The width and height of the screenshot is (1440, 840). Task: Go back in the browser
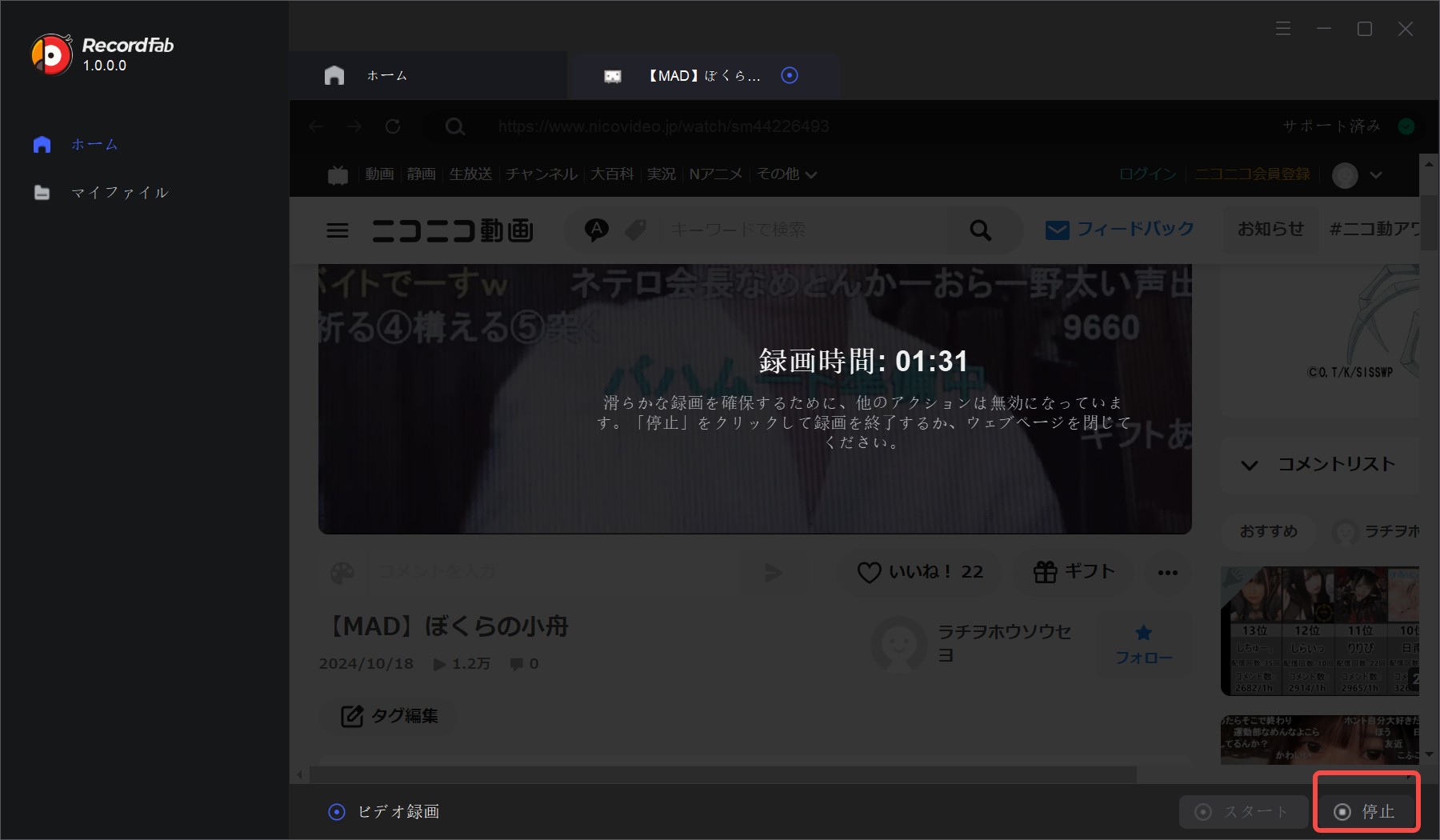point(317,126)
